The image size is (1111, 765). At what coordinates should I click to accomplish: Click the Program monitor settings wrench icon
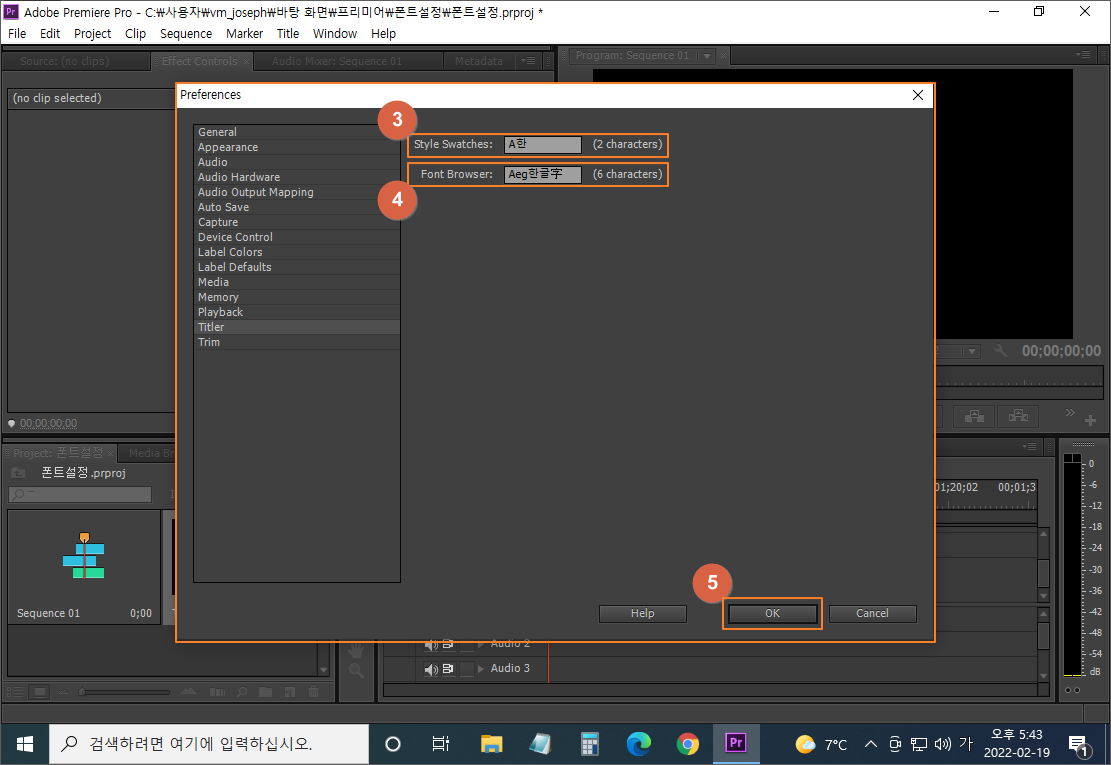pos(1000,351)
